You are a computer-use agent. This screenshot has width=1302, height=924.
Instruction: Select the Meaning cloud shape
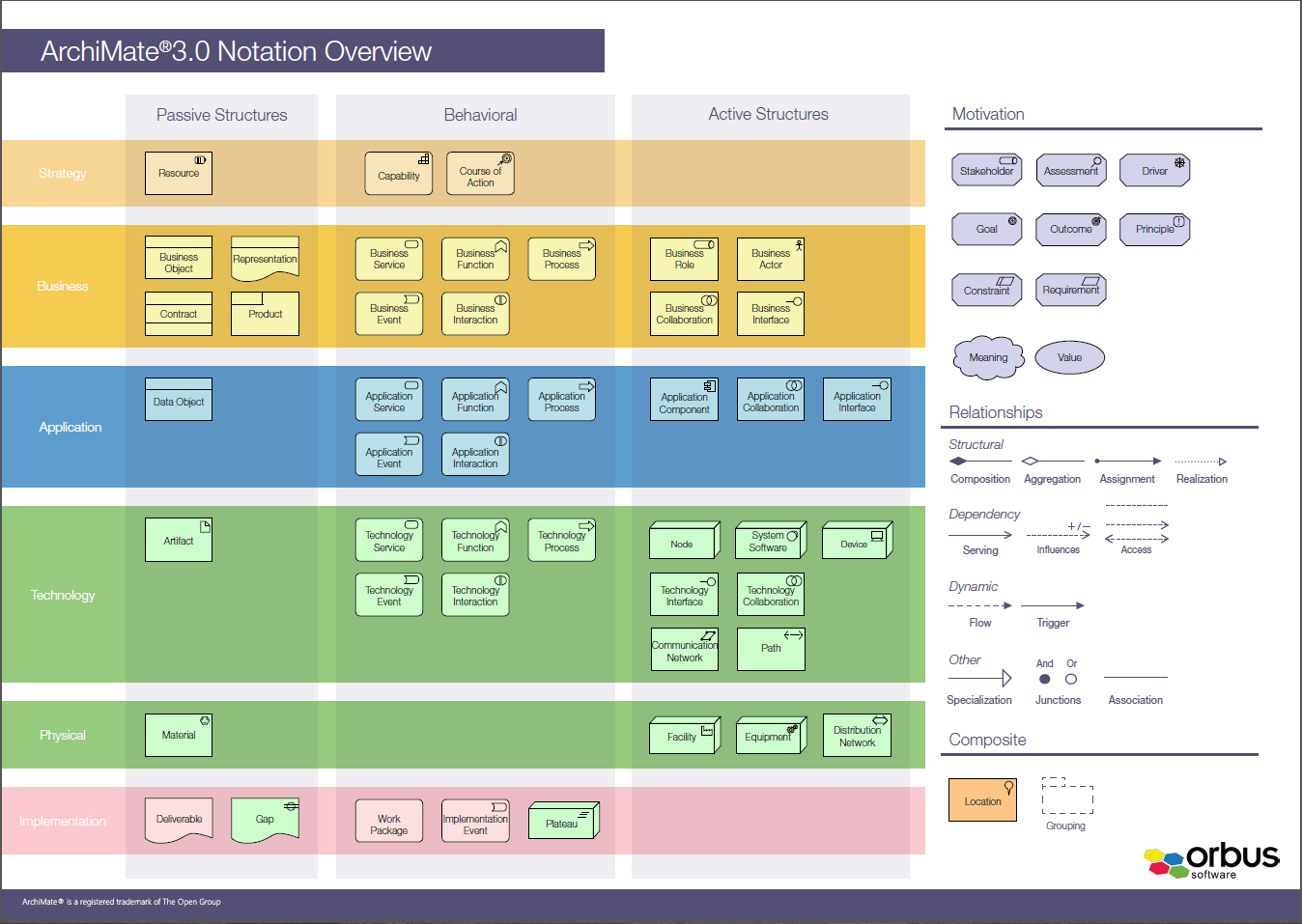click(x=988, y=358)
